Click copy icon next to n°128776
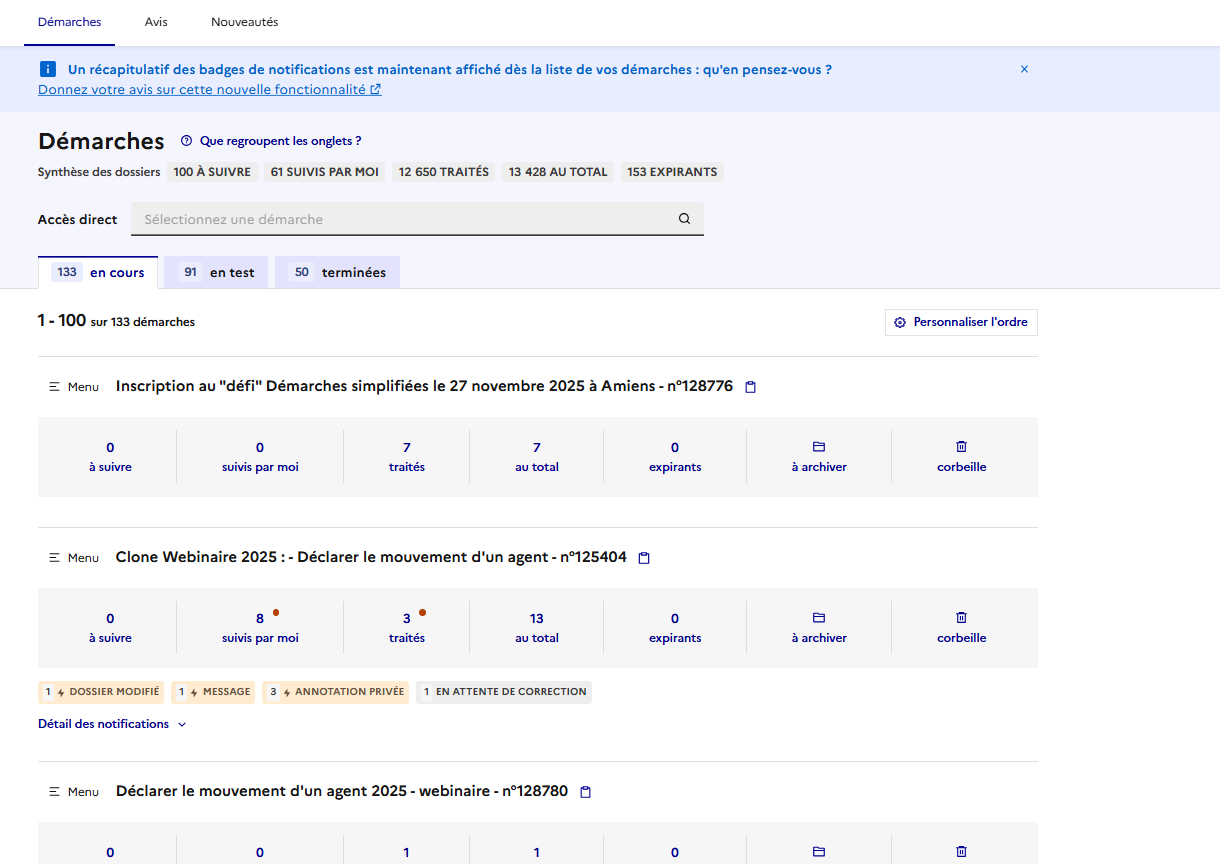 751,387
